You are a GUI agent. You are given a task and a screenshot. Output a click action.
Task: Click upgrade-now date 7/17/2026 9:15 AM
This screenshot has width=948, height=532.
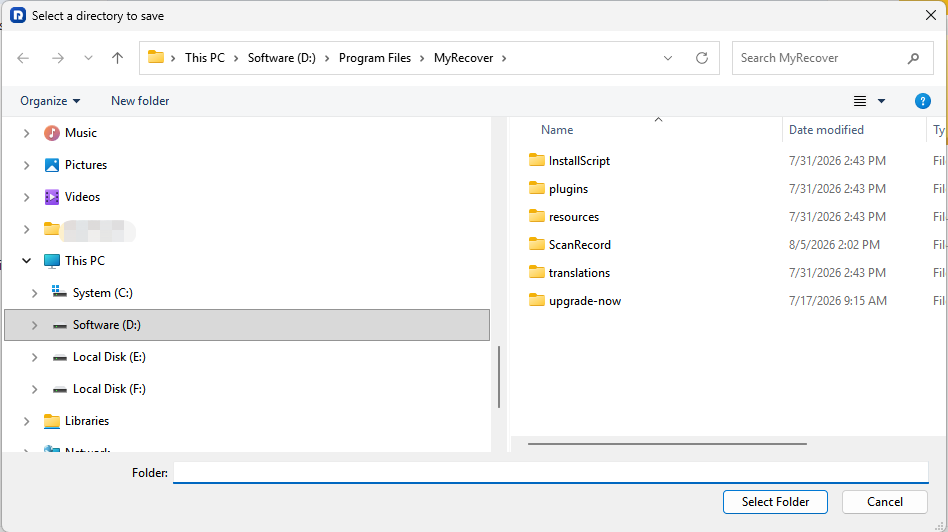tap(837, 301)
